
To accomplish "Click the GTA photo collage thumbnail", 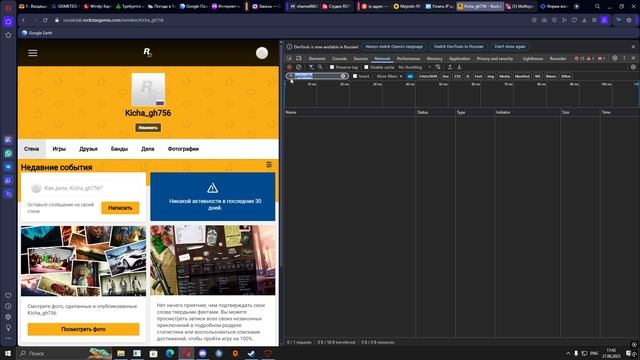I will 83,260.
